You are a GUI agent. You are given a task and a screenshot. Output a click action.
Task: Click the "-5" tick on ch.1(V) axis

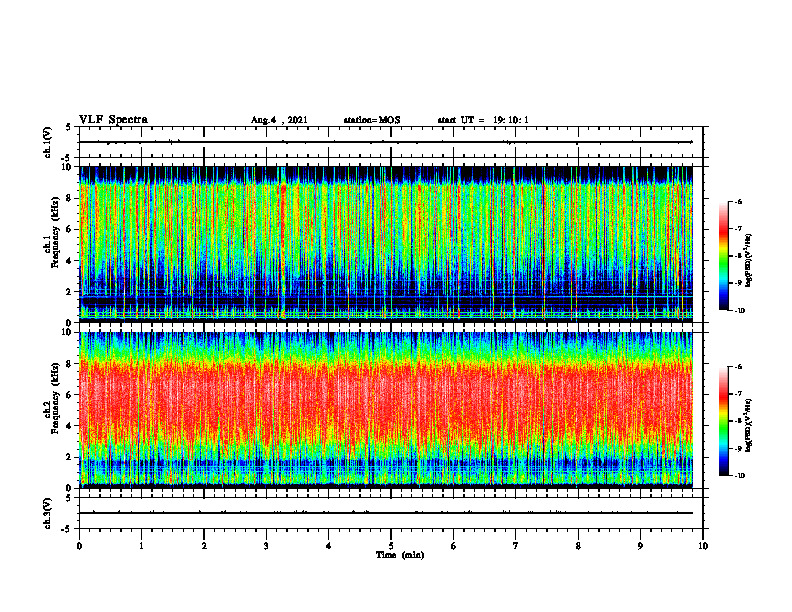coord(67,158)
